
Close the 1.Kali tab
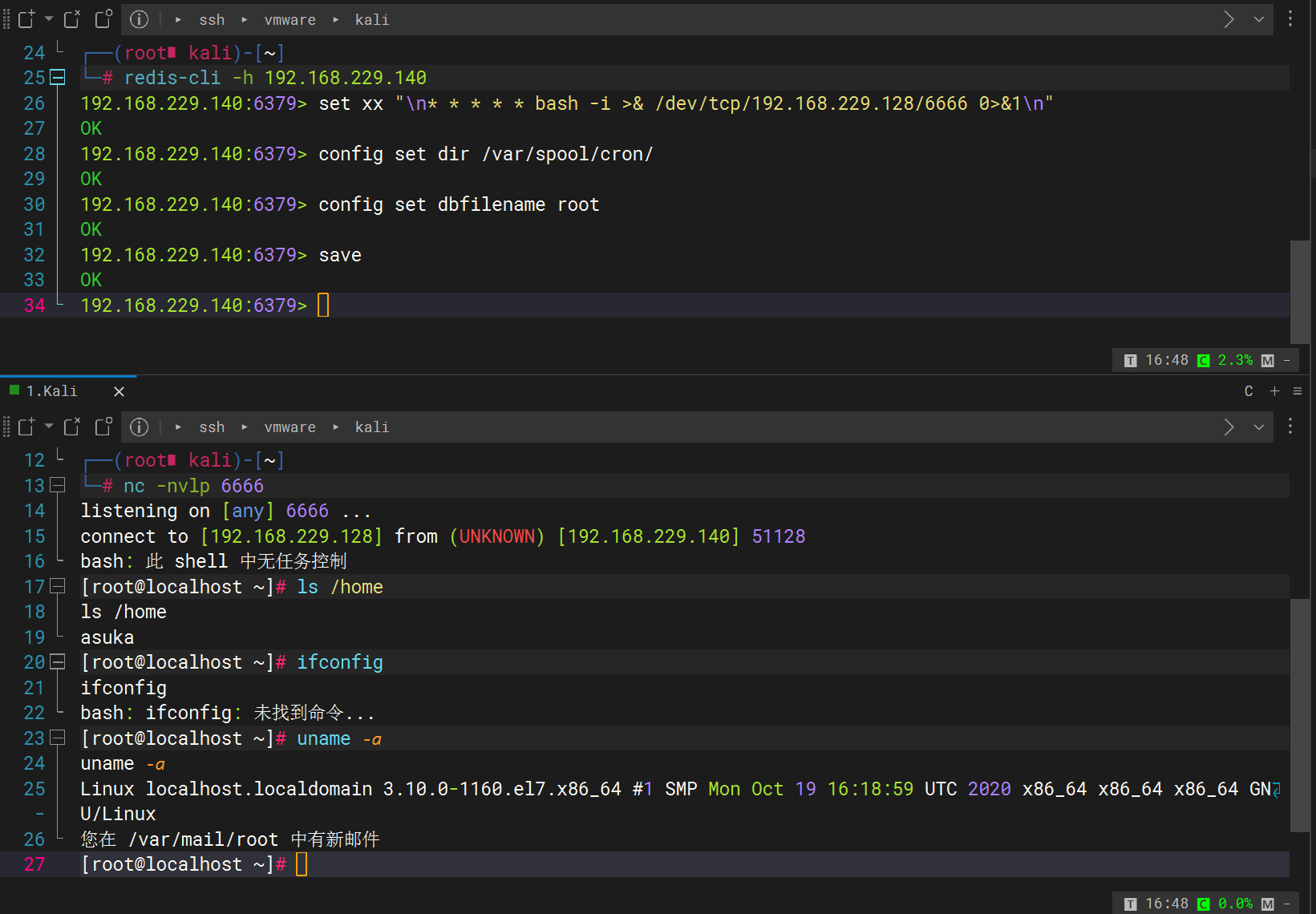click(x=119, y=391)
